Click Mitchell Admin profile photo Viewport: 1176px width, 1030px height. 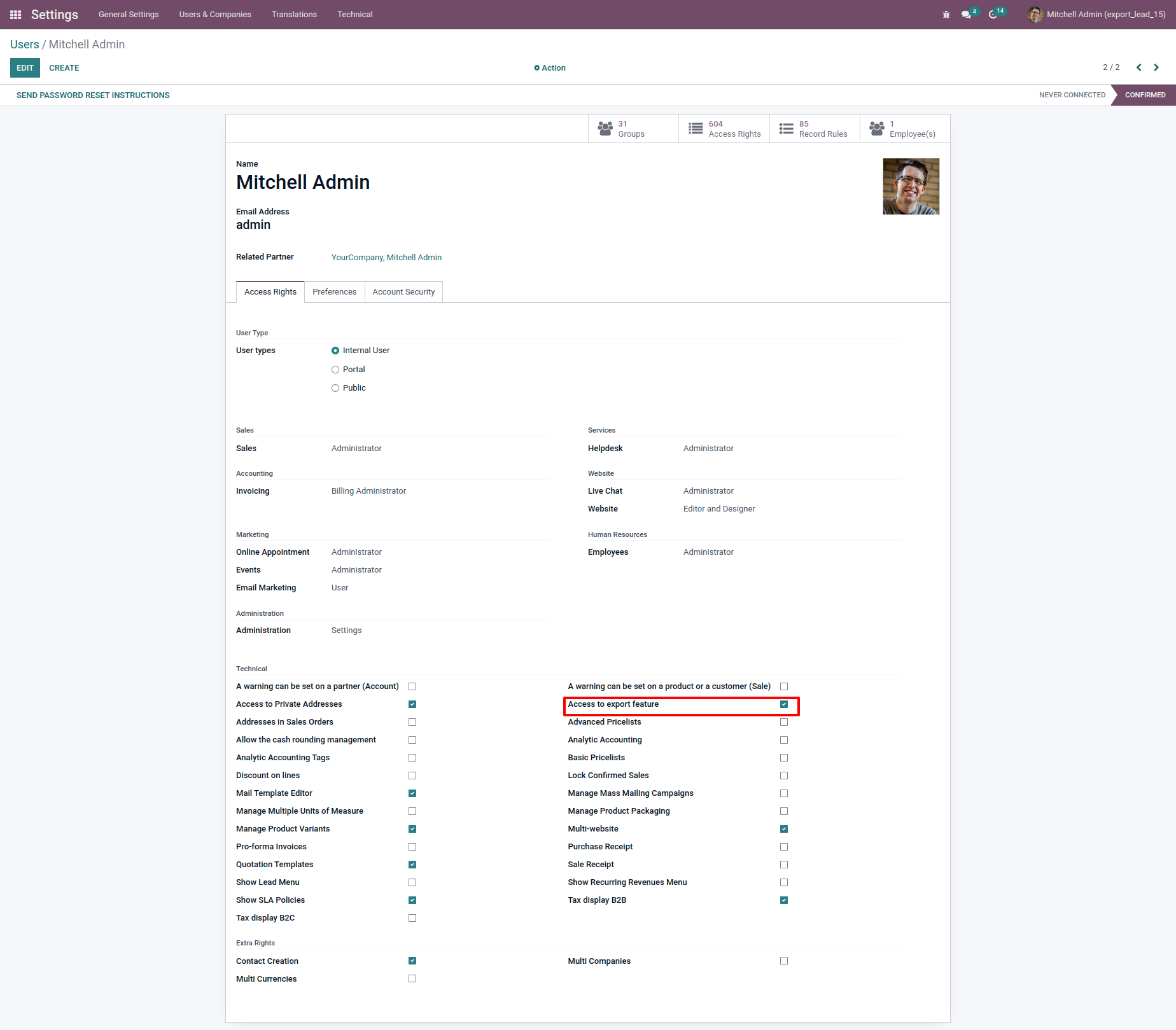coord(911,186)
